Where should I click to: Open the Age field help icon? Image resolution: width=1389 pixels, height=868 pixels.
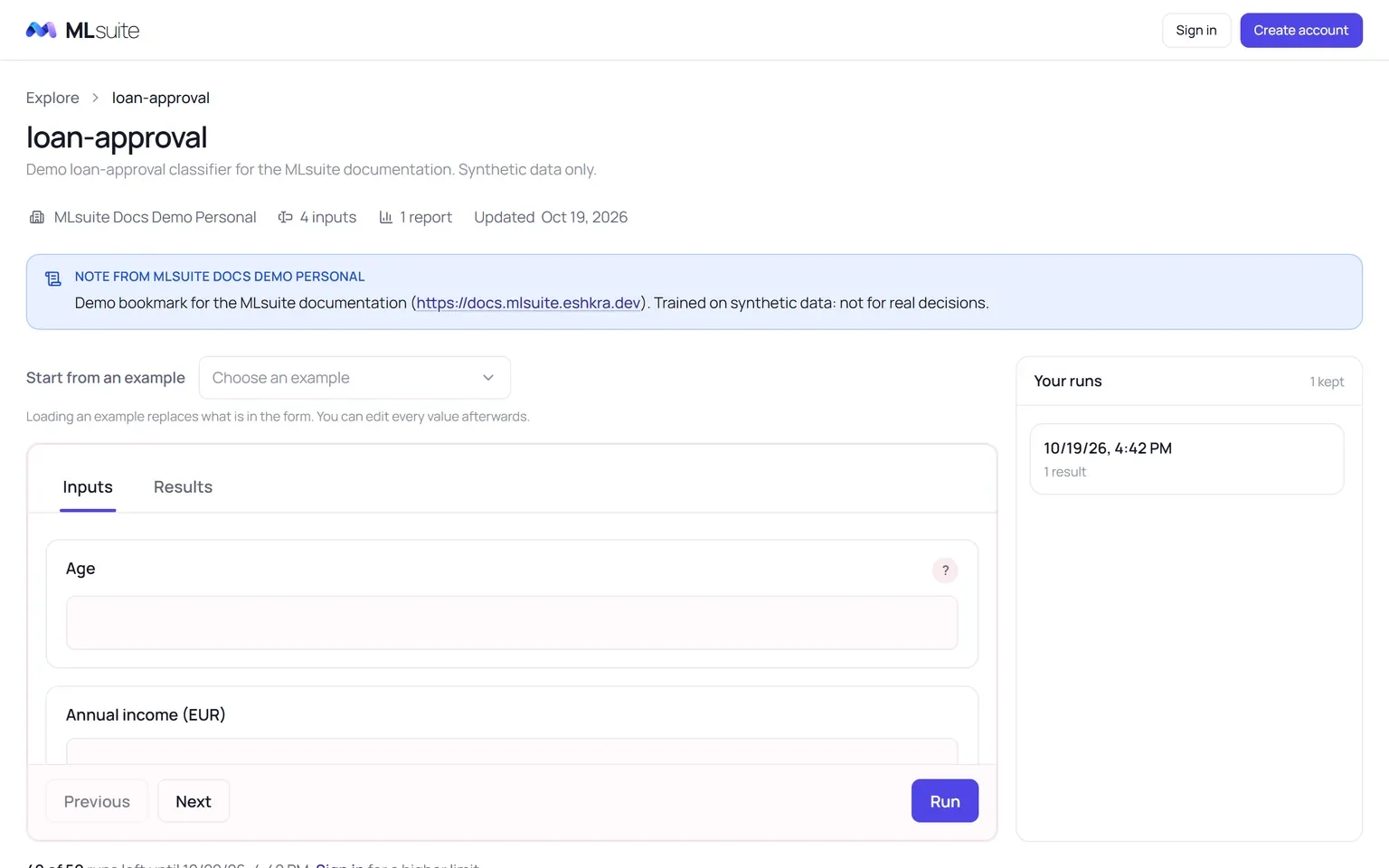coord(945,571)
